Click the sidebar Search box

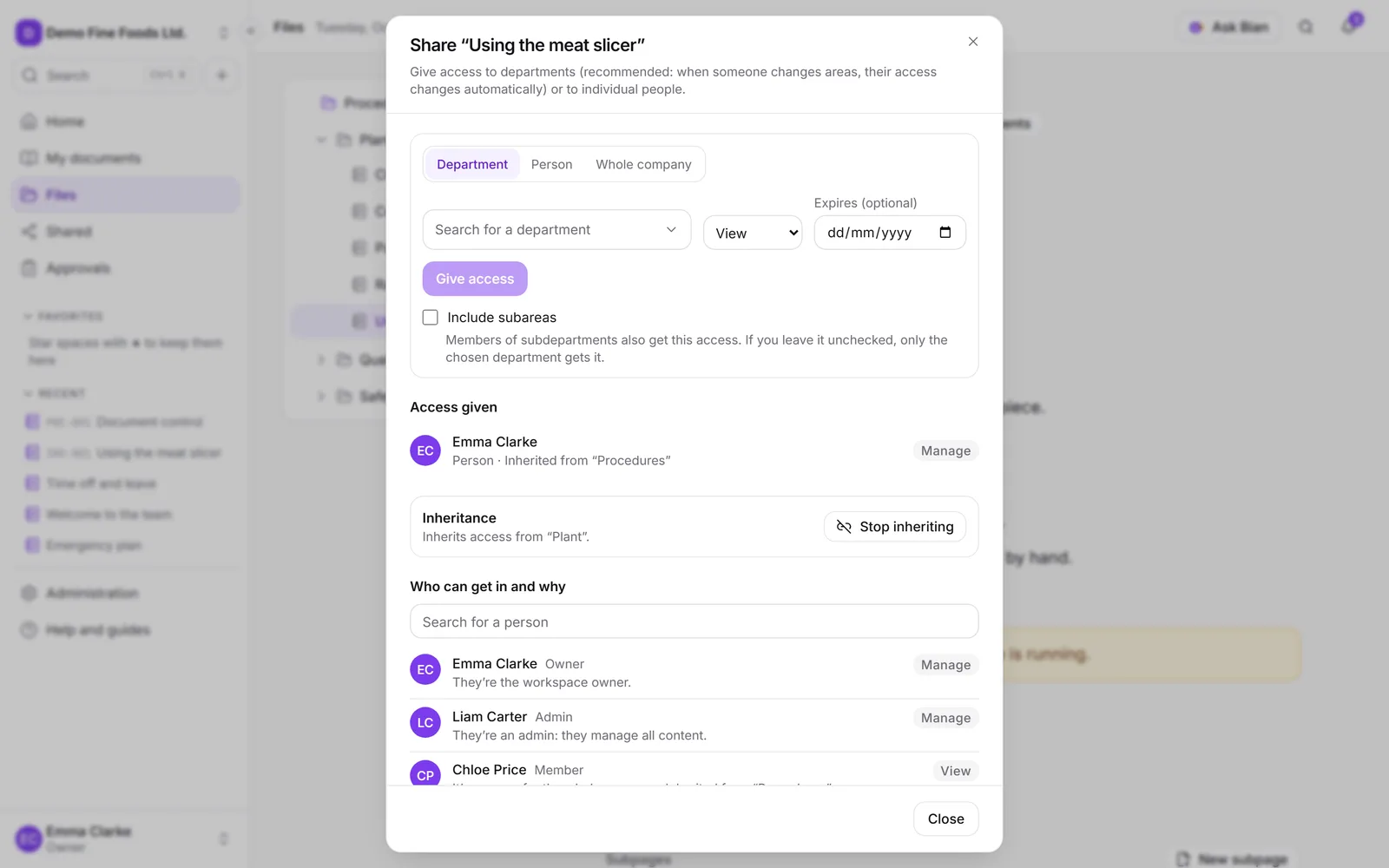point(106,76)
